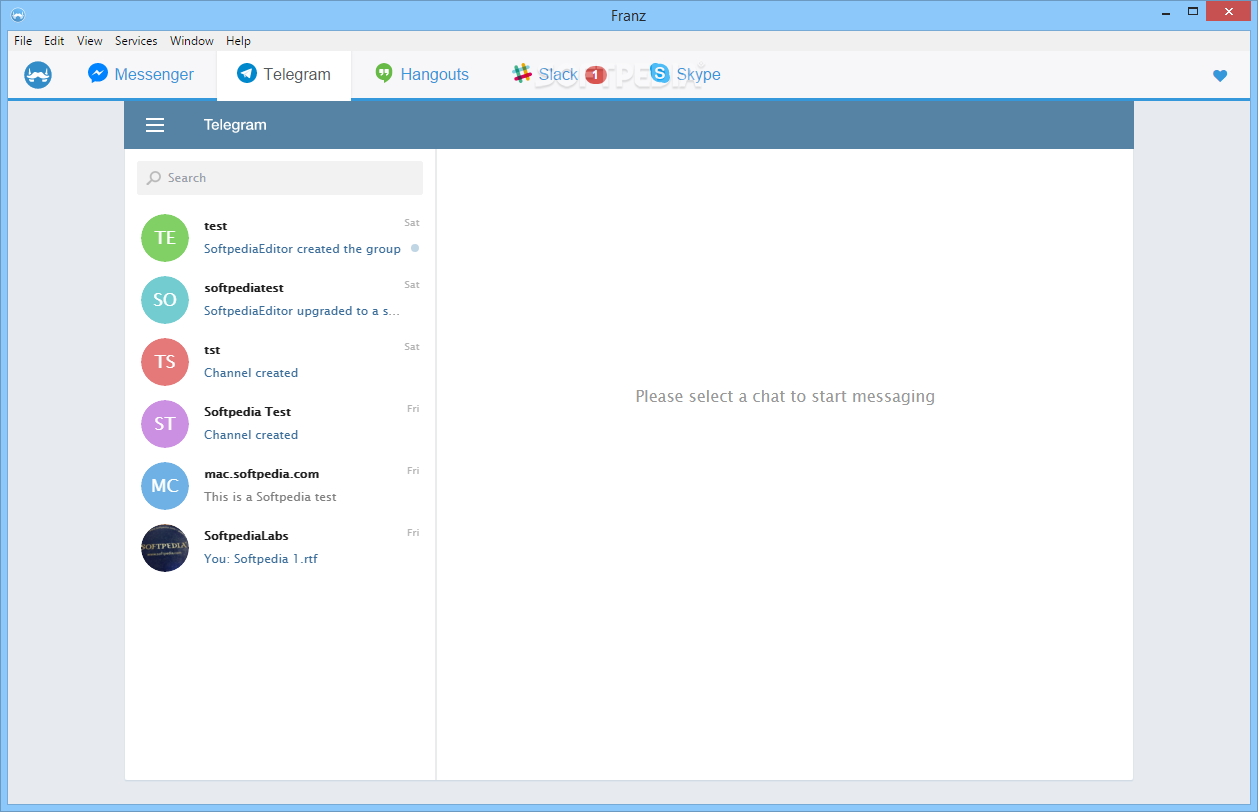Click the Hangouts green quote icon

click(384, 73)
